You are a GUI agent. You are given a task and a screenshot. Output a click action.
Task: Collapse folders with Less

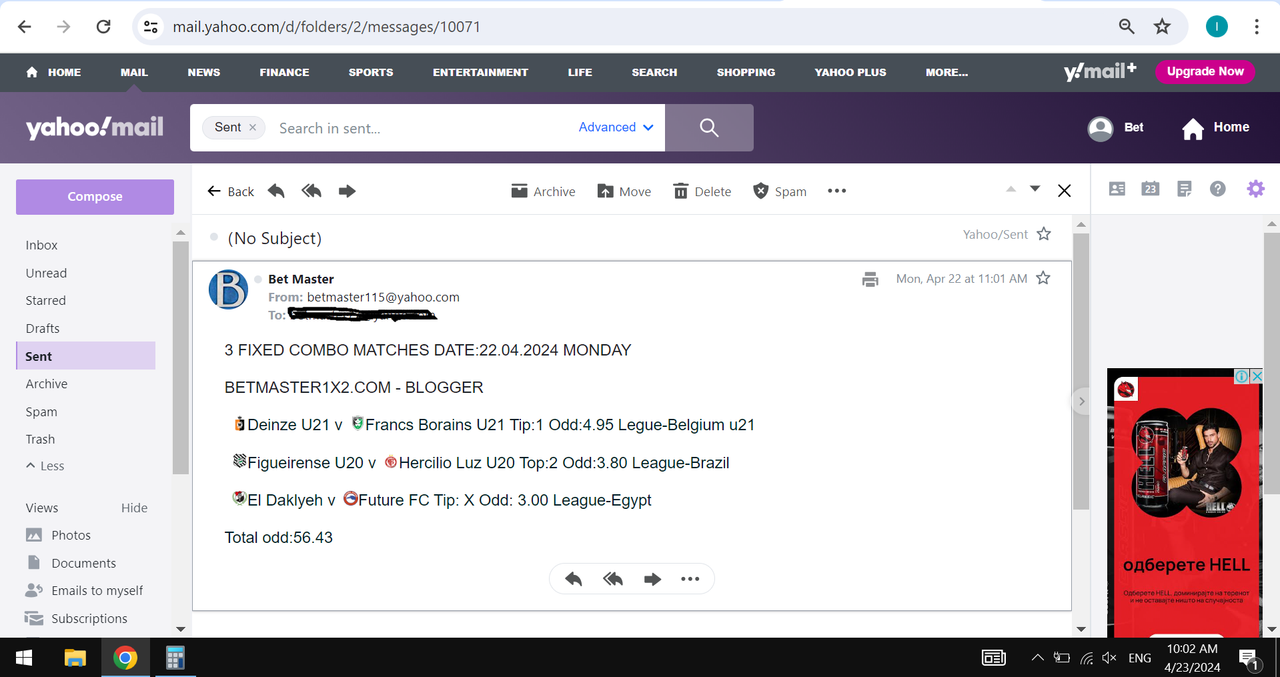click(45, 466)
